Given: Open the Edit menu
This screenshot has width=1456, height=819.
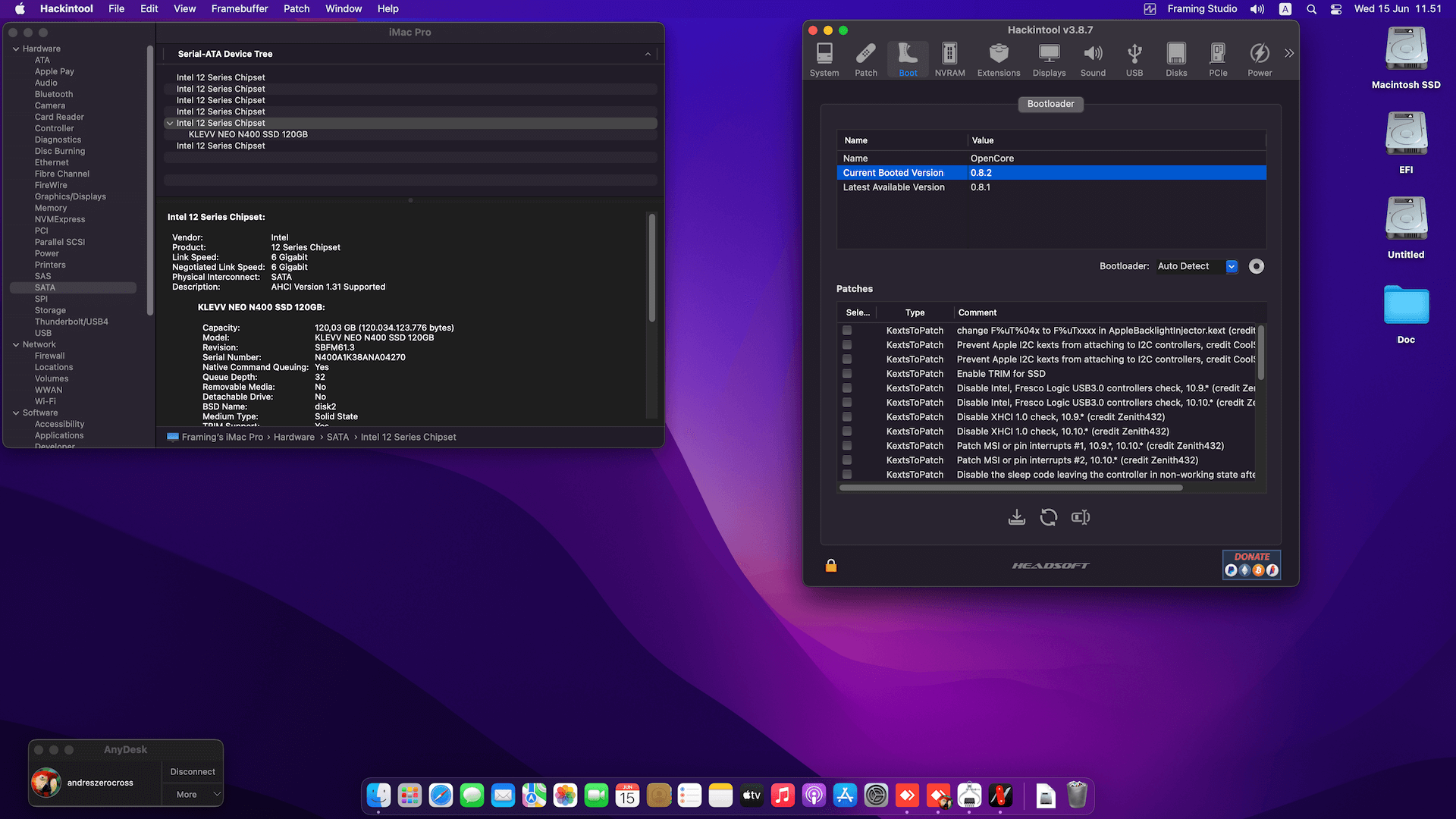Looking at the screenshot, I should point(149,8).
